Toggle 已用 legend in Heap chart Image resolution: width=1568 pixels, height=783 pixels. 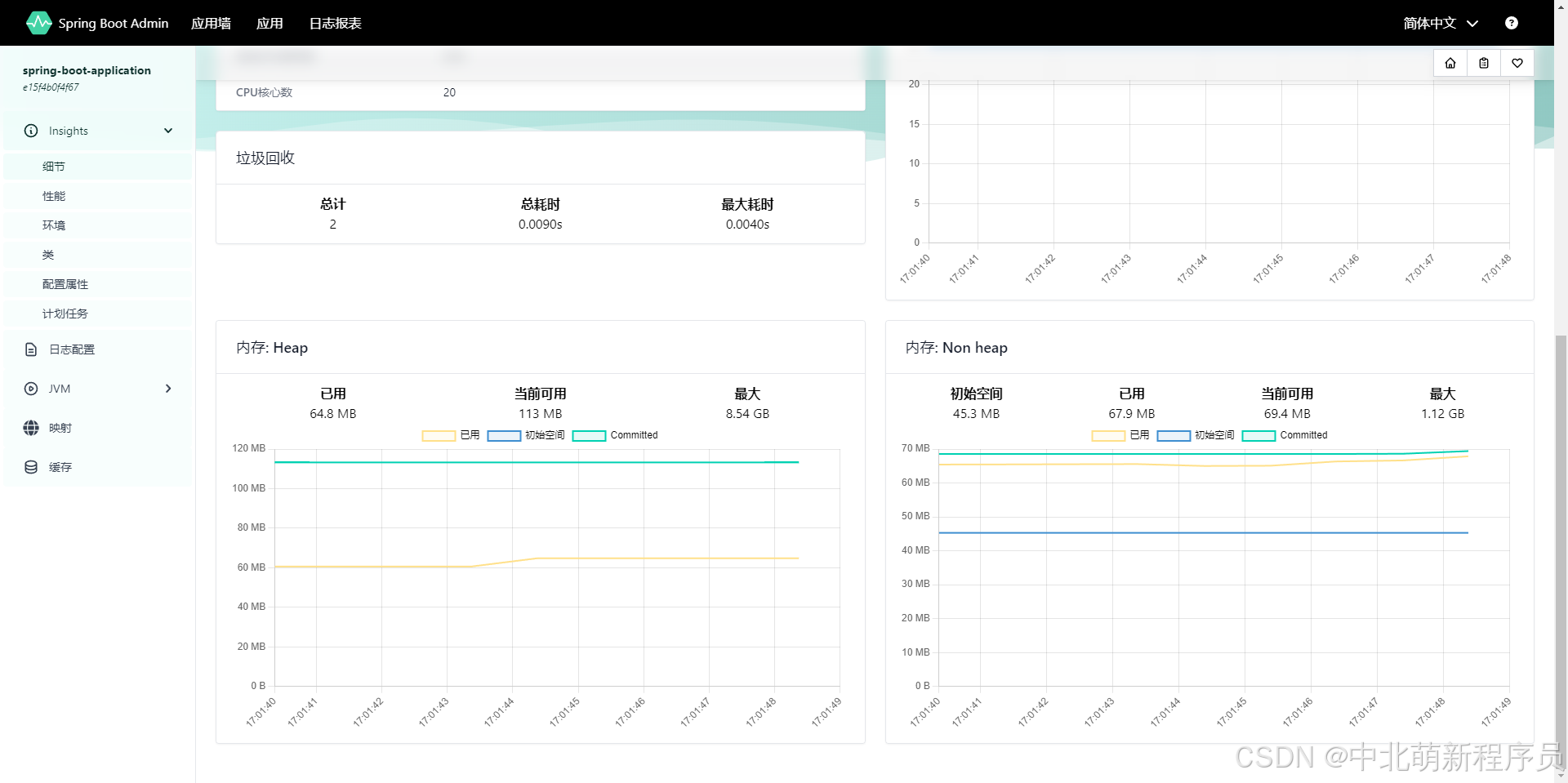pos(451,435)
